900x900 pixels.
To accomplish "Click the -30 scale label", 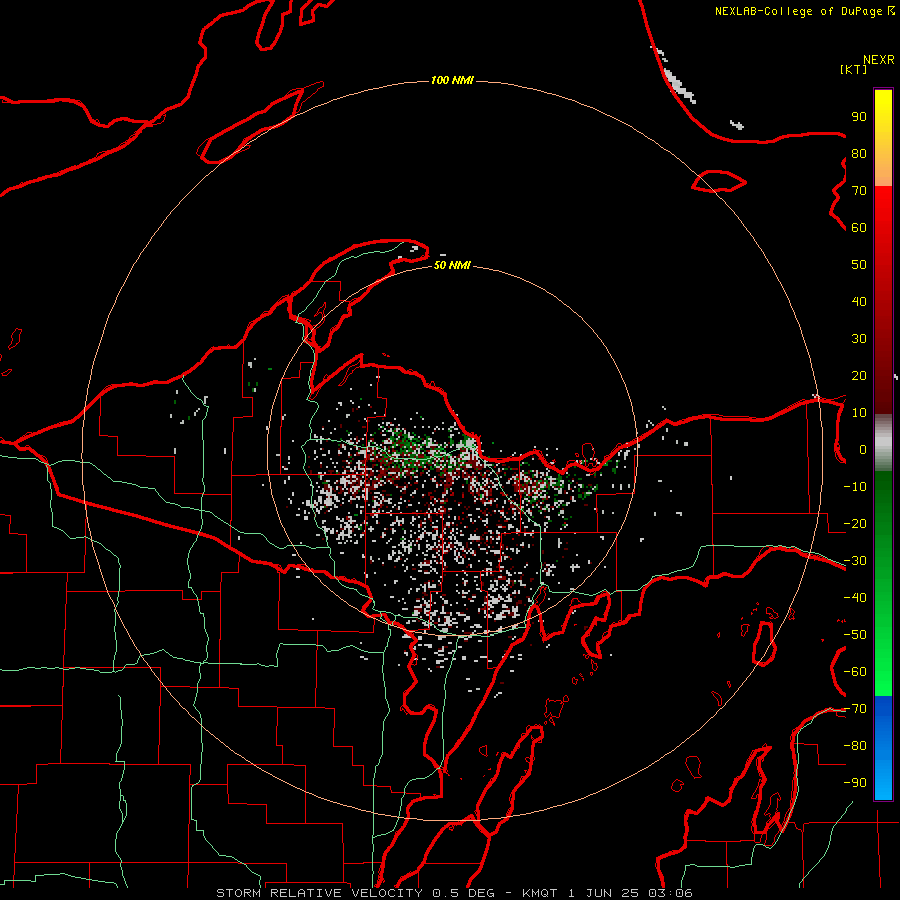I will coord(855,561).
